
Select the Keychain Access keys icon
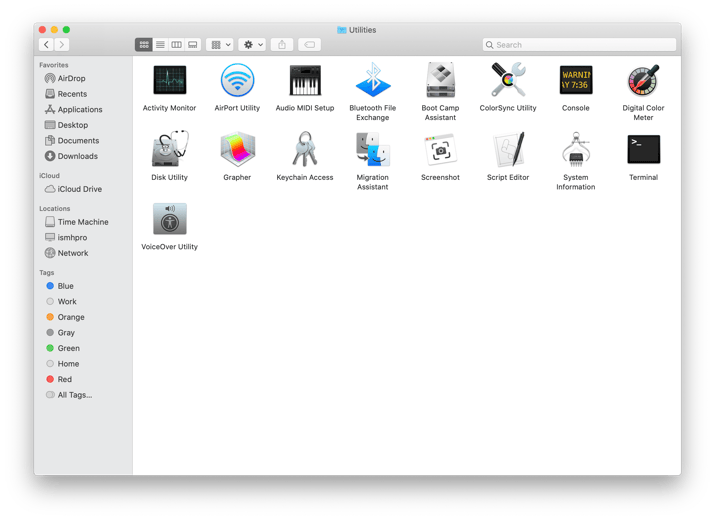[x=305, y=149]
